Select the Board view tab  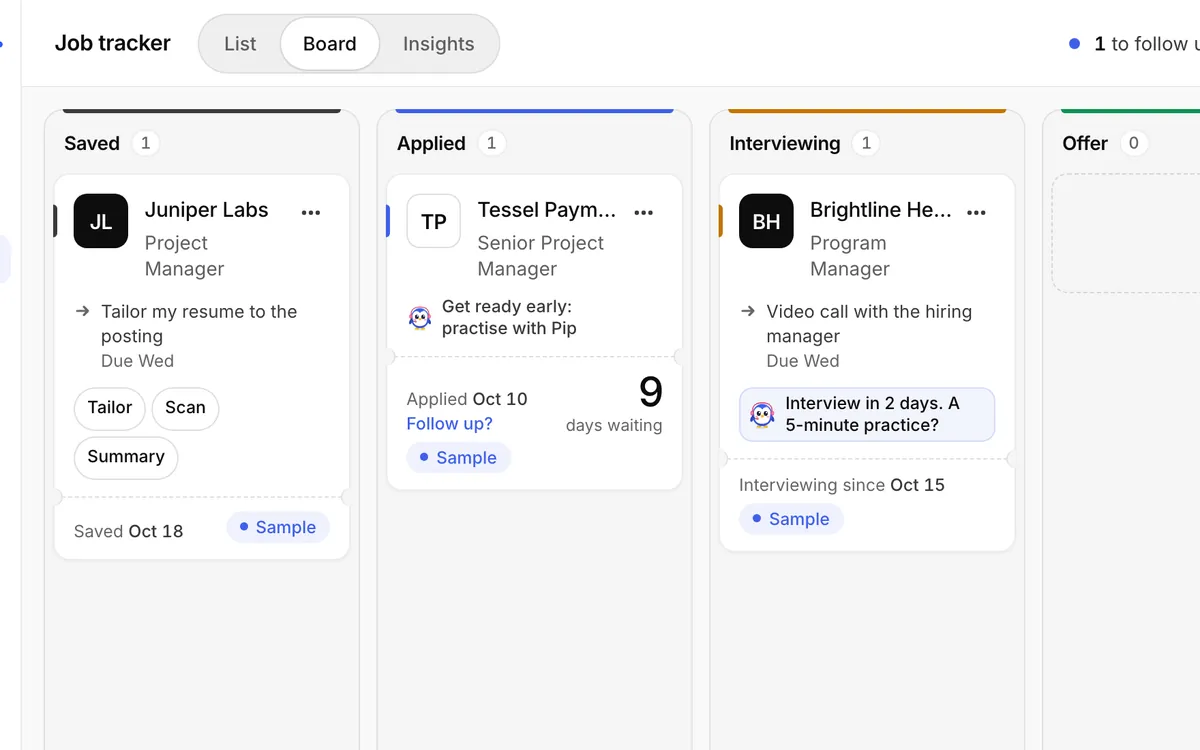pos(330,44)
